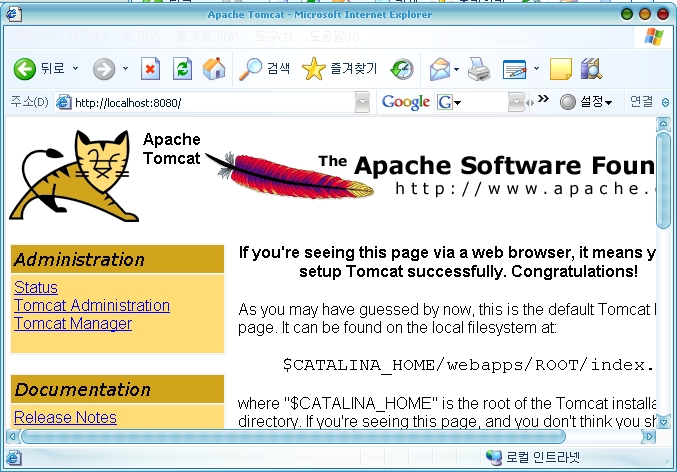
Task: Click the page icon in address bar
Action: point(64,102)
